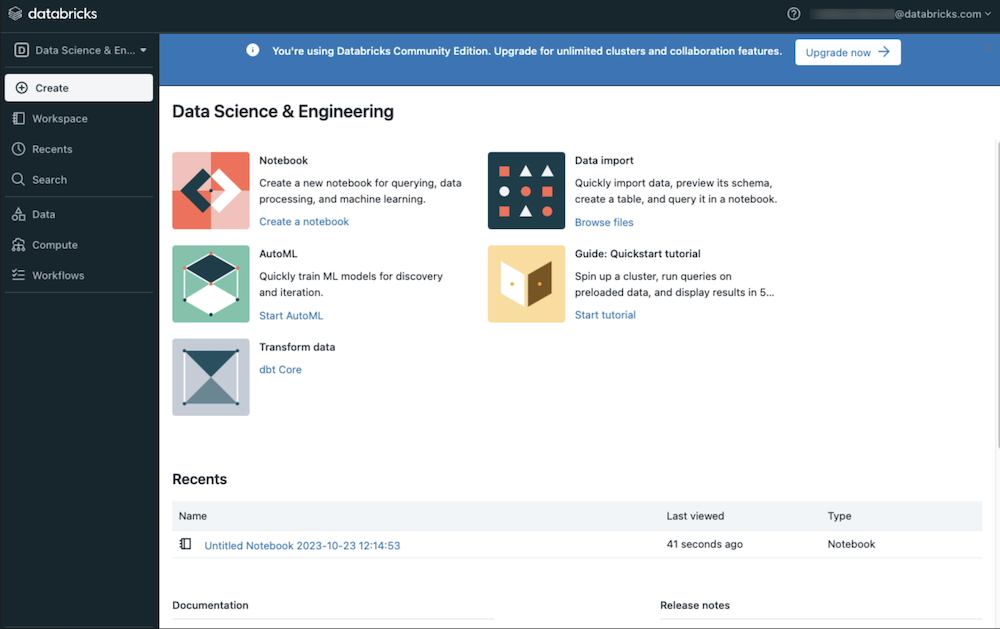Click the Compute cluster icon
The width and height of the screenshot is (1000, 629).
click(x=18, y=245)
